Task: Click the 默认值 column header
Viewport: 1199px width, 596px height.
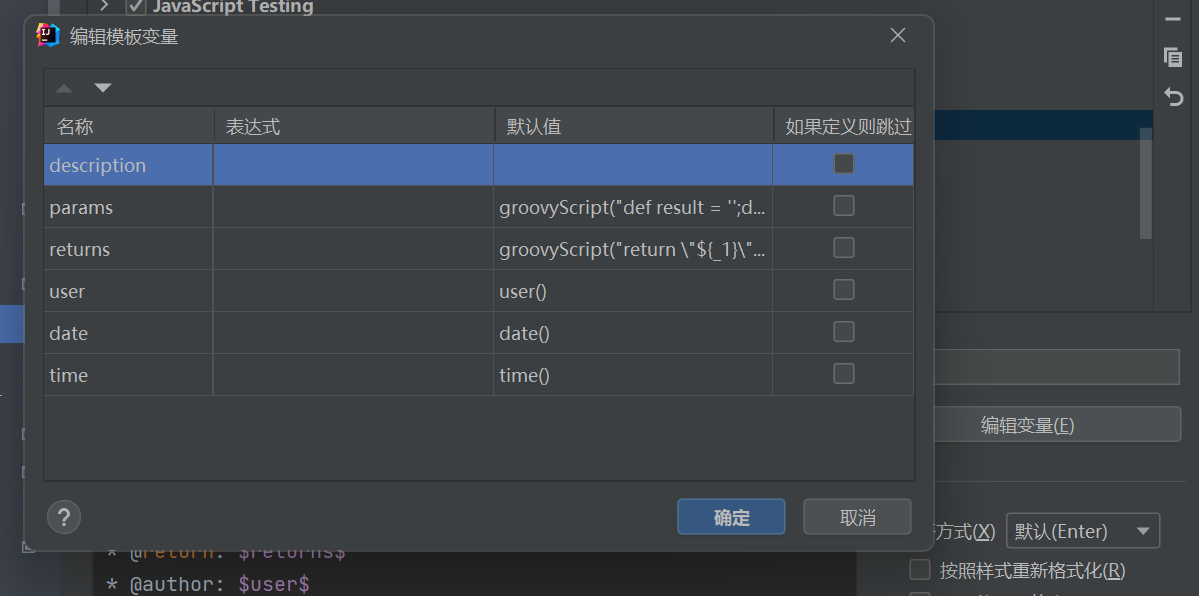Action: click(634, 126)
